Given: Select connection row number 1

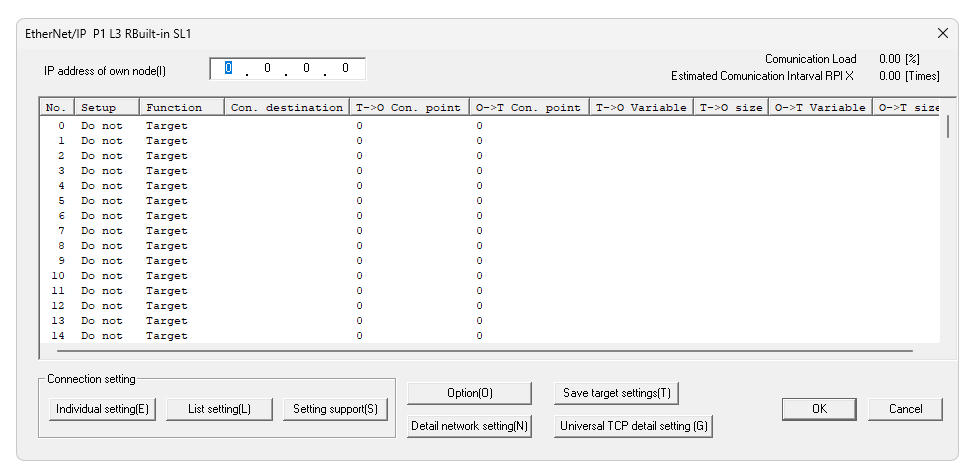Looking at the screenshot, I should point(490,141).
